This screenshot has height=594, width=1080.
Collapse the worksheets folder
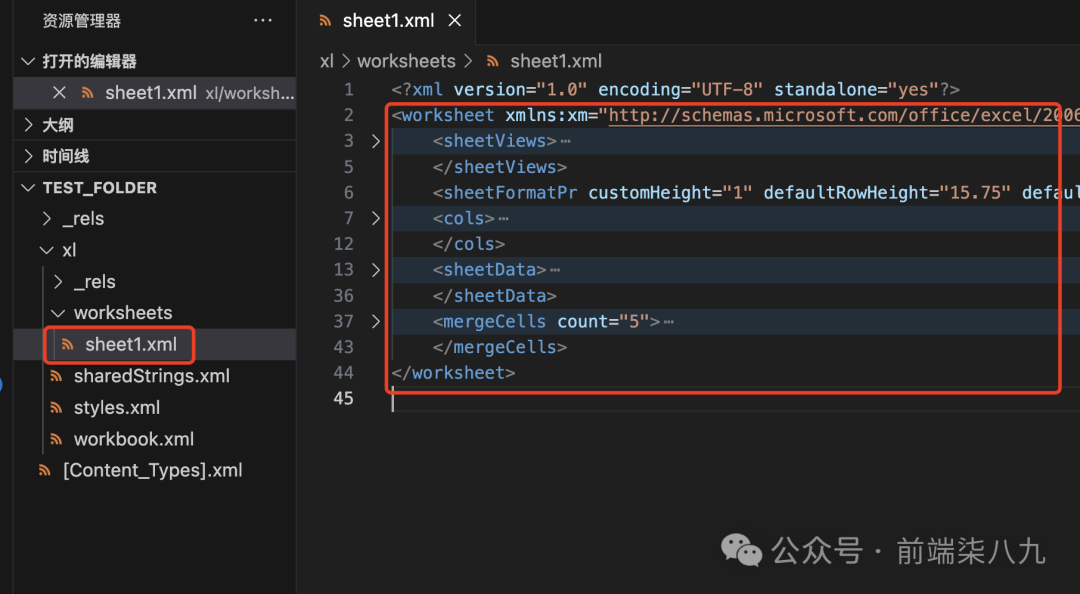pos(57,314)
